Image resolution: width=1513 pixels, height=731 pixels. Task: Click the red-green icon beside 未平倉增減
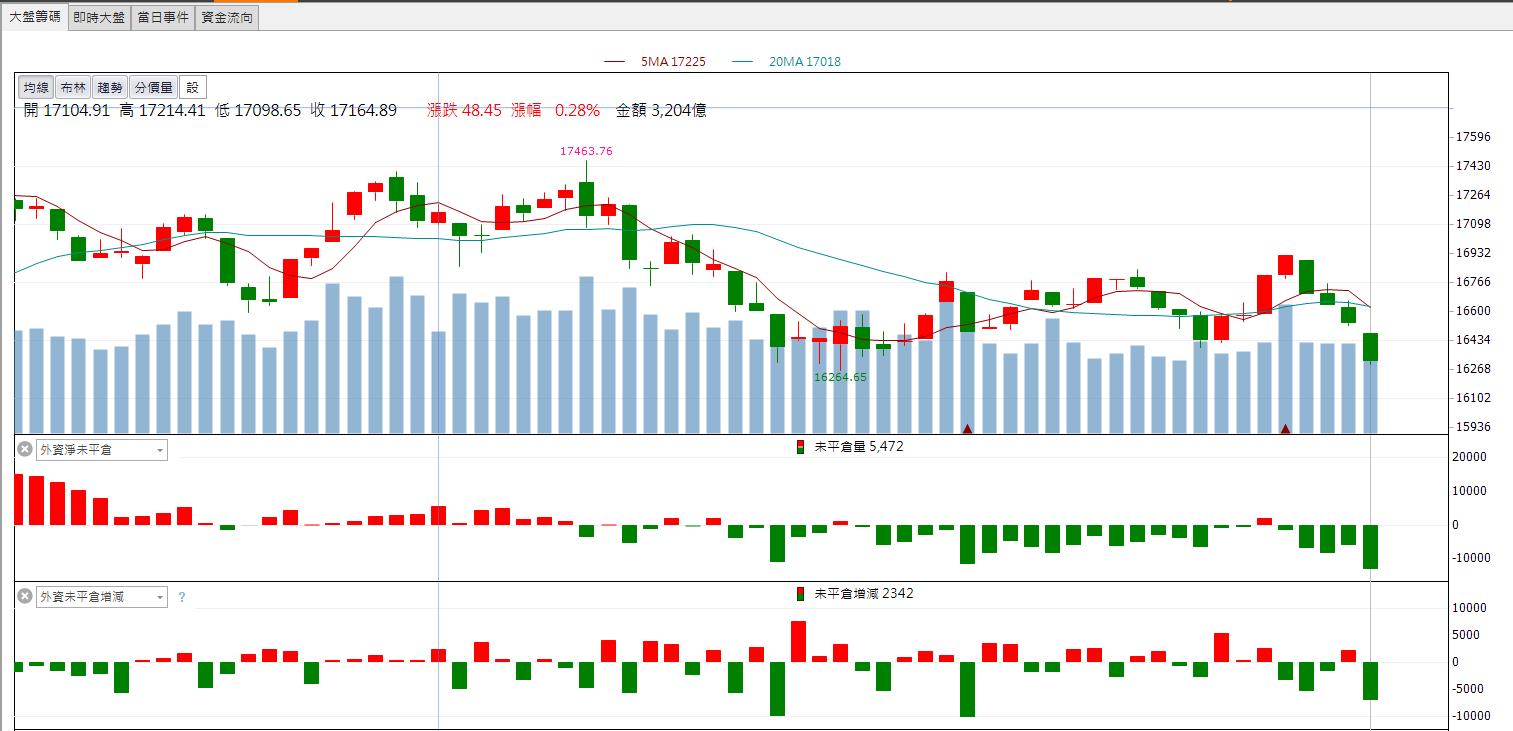pos(800,594)
